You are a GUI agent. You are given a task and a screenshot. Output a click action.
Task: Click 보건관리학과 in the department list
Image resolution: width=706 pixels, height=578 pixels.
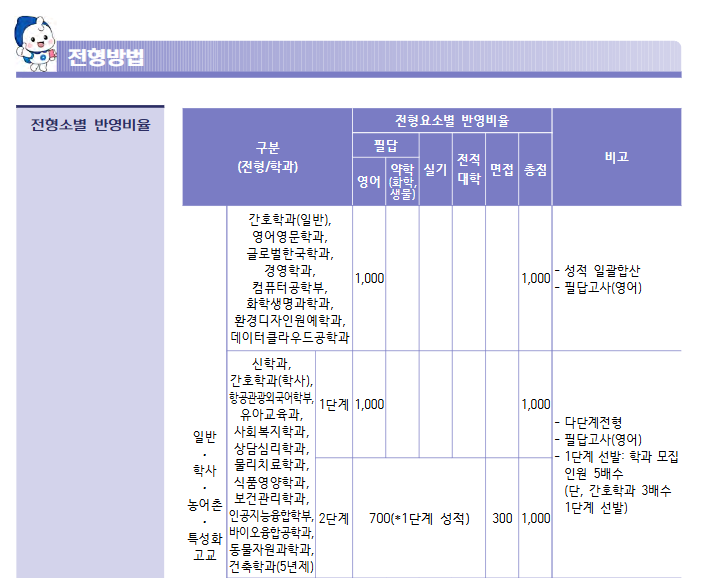(x=271, y=498)
